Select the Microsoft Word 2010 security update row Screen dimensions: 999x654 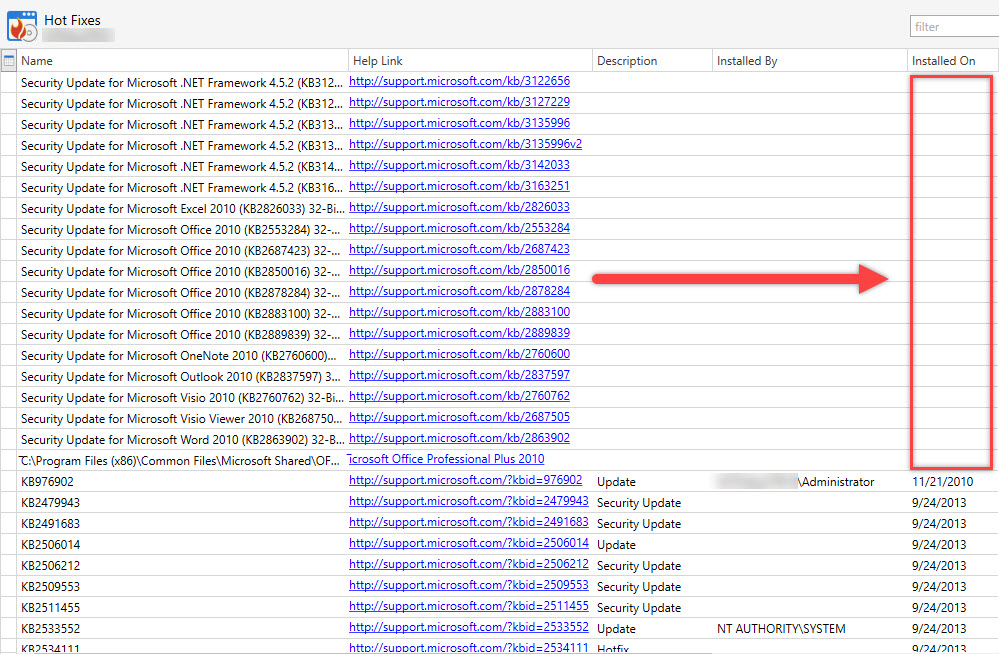tap(180, 440)
